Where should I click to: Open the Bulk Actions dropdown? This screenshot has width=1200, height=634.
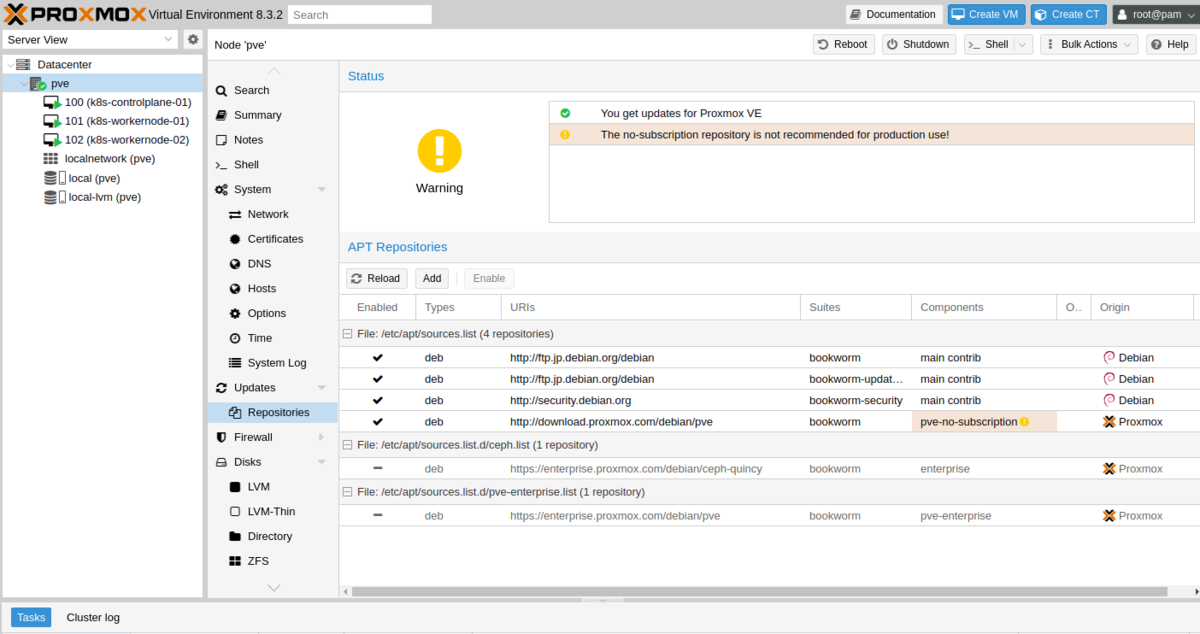pyautogui.click(x=1089, y=44)
